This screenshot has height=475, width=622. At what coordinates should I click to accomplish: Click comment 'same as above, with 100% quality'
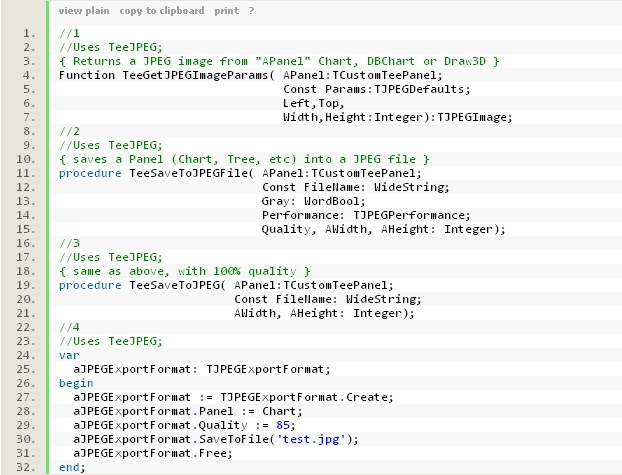point(184,271)
